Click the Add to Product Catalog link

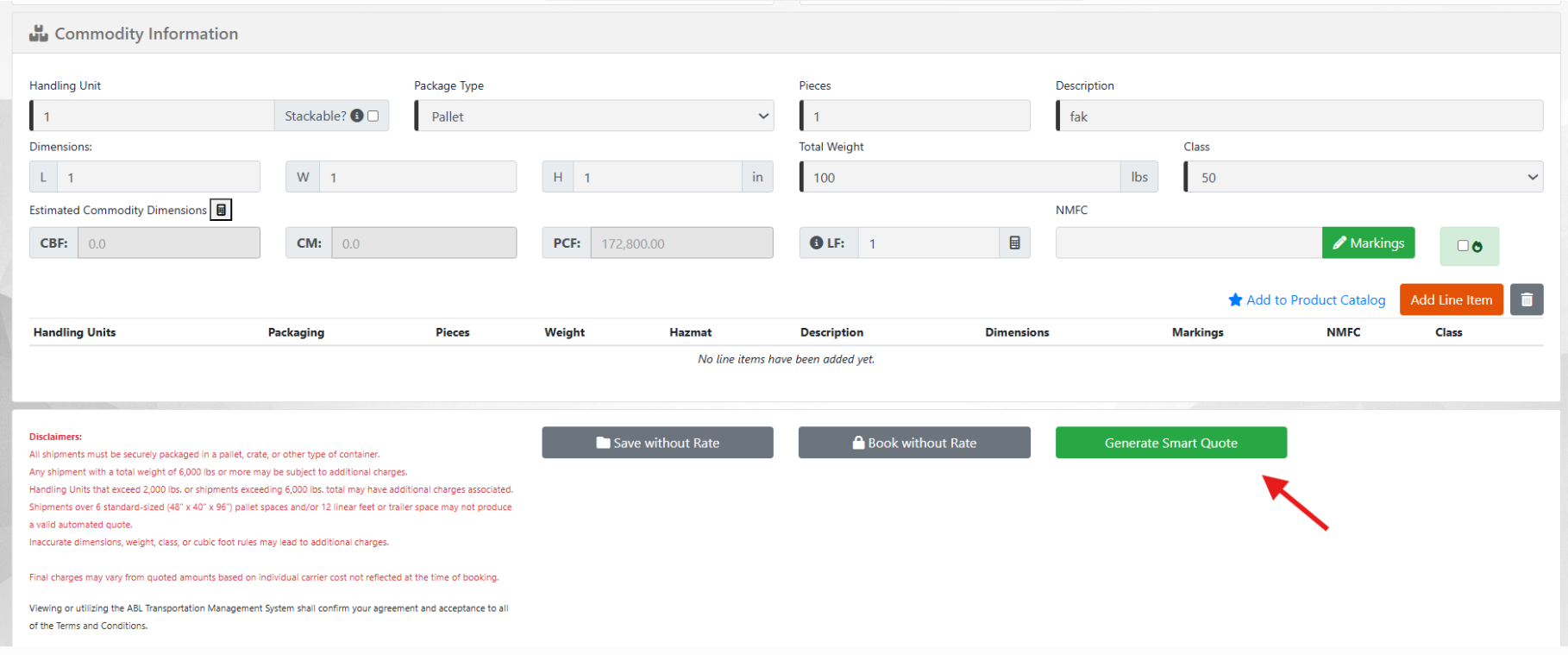[x=1315, y=300]
